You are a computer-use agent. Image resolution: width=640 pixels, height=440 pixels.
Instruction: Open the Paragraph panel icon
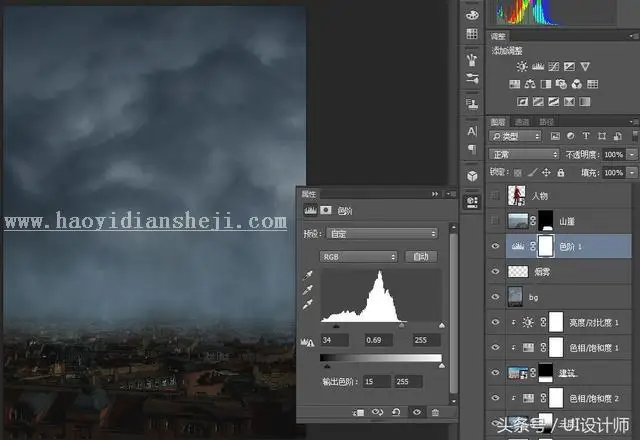coord(472,149)
